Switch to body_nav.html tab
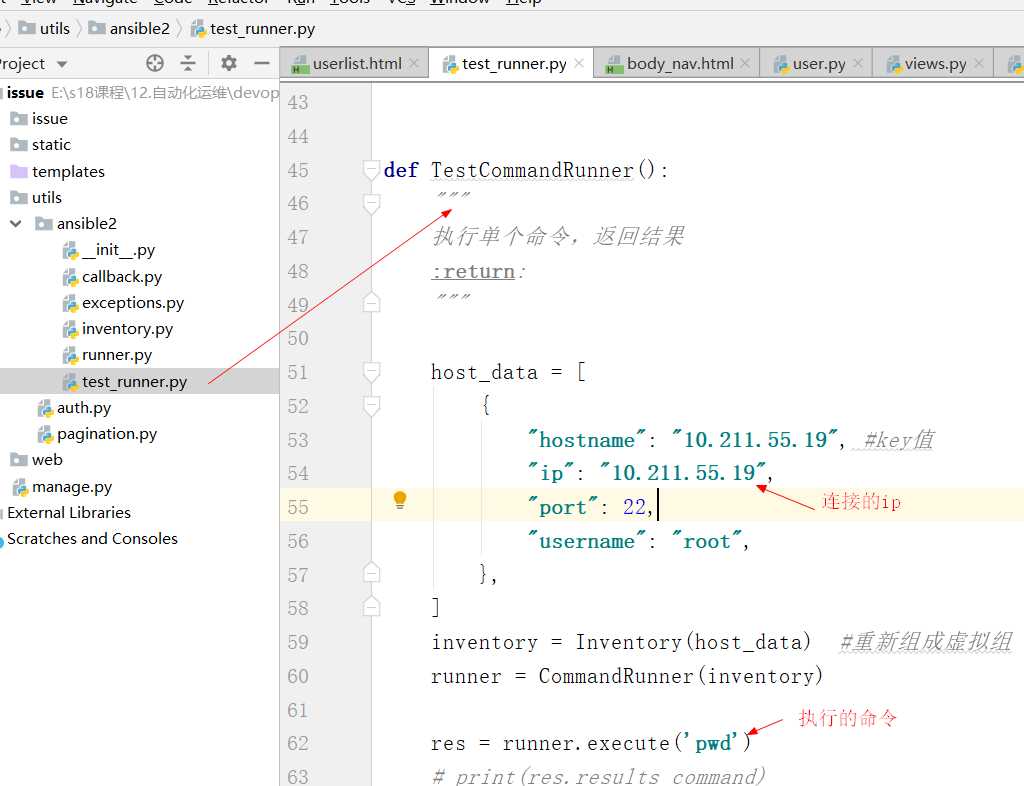The image size is (1024, 786). coord(678,64)
